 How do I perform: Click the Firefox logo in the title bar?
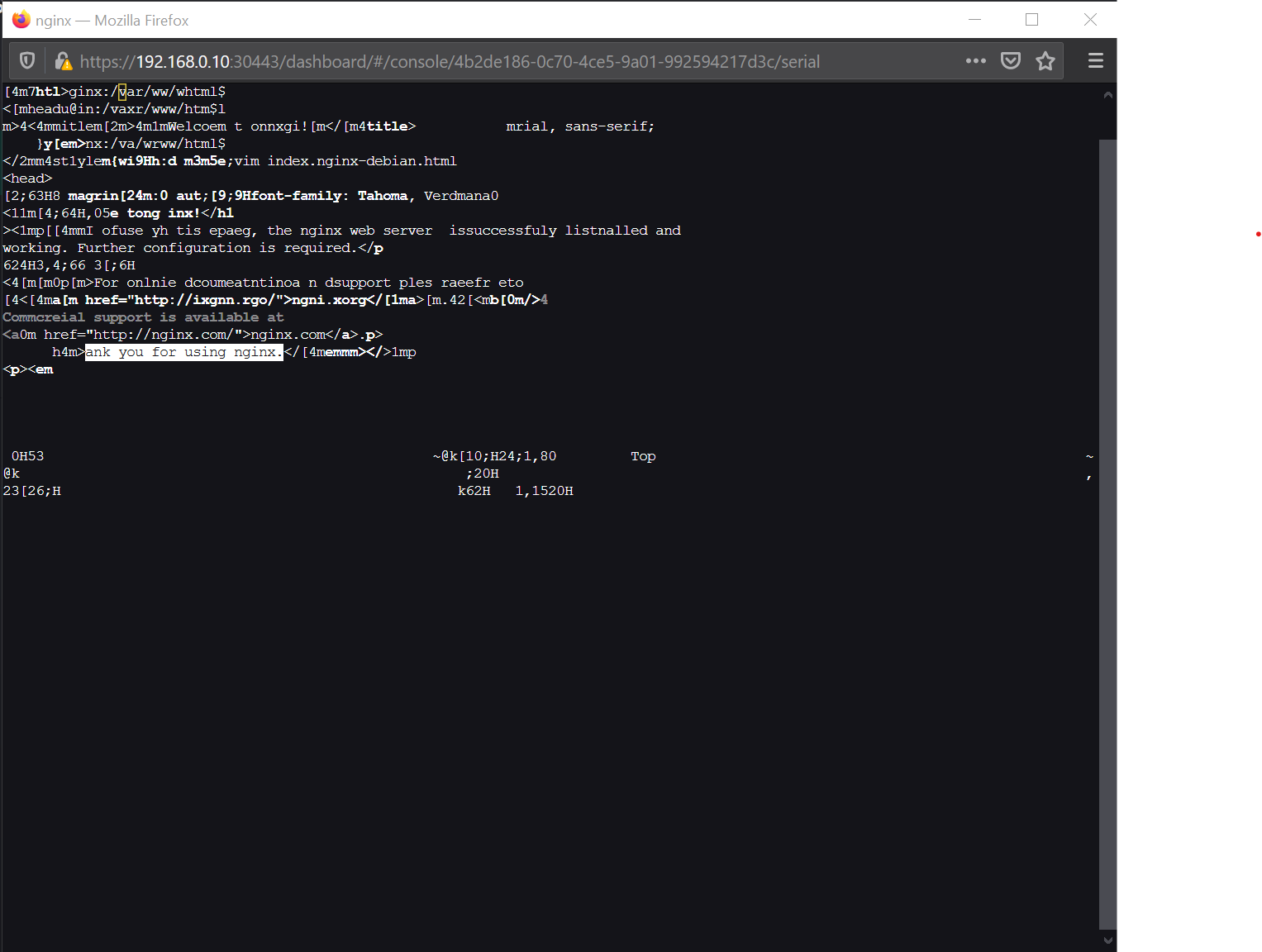[21, 18]
